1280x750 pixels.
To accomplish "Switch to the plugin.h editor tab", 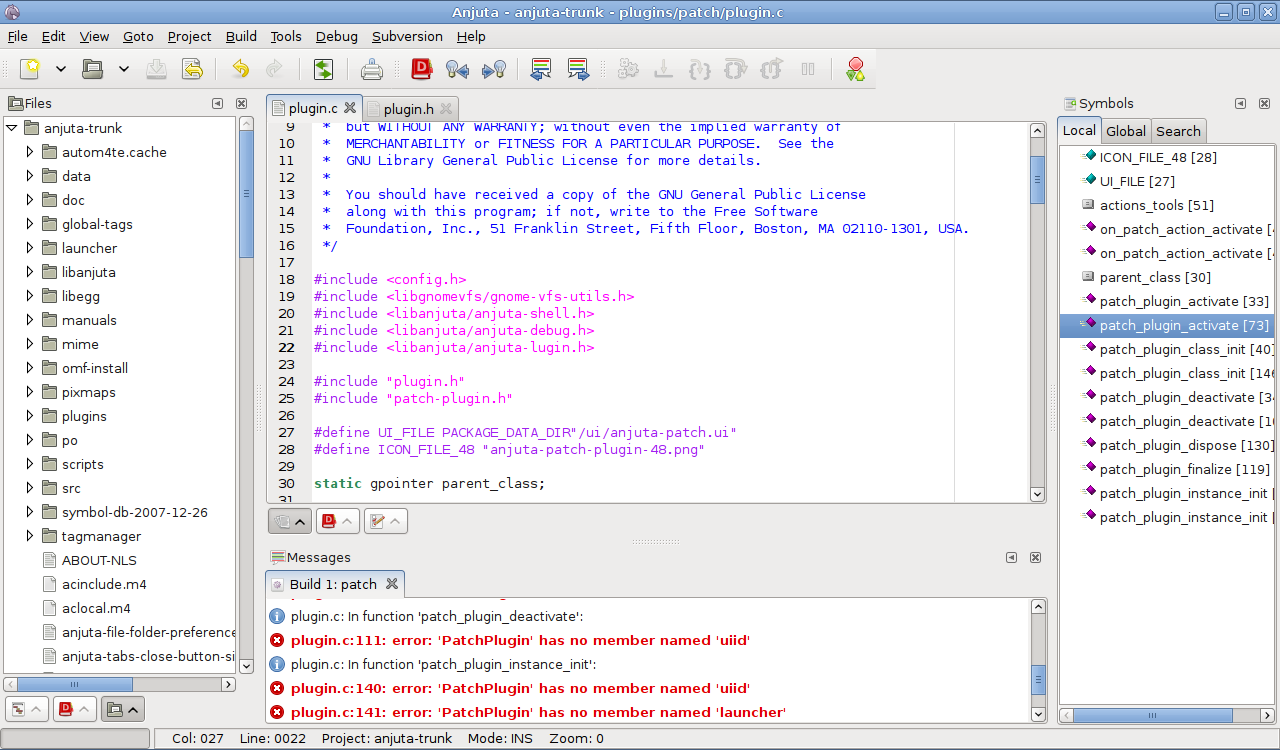I will coord(410,109).
